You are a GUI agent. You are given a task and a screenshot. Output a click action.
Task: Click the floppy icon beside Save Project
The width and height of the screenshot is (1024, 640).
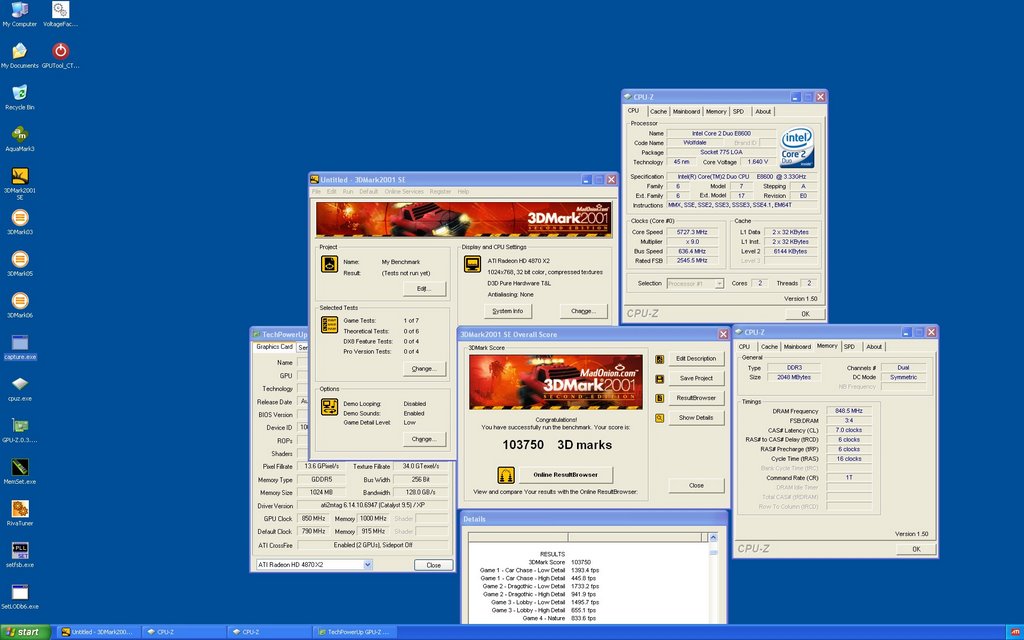tap(660, 379)
